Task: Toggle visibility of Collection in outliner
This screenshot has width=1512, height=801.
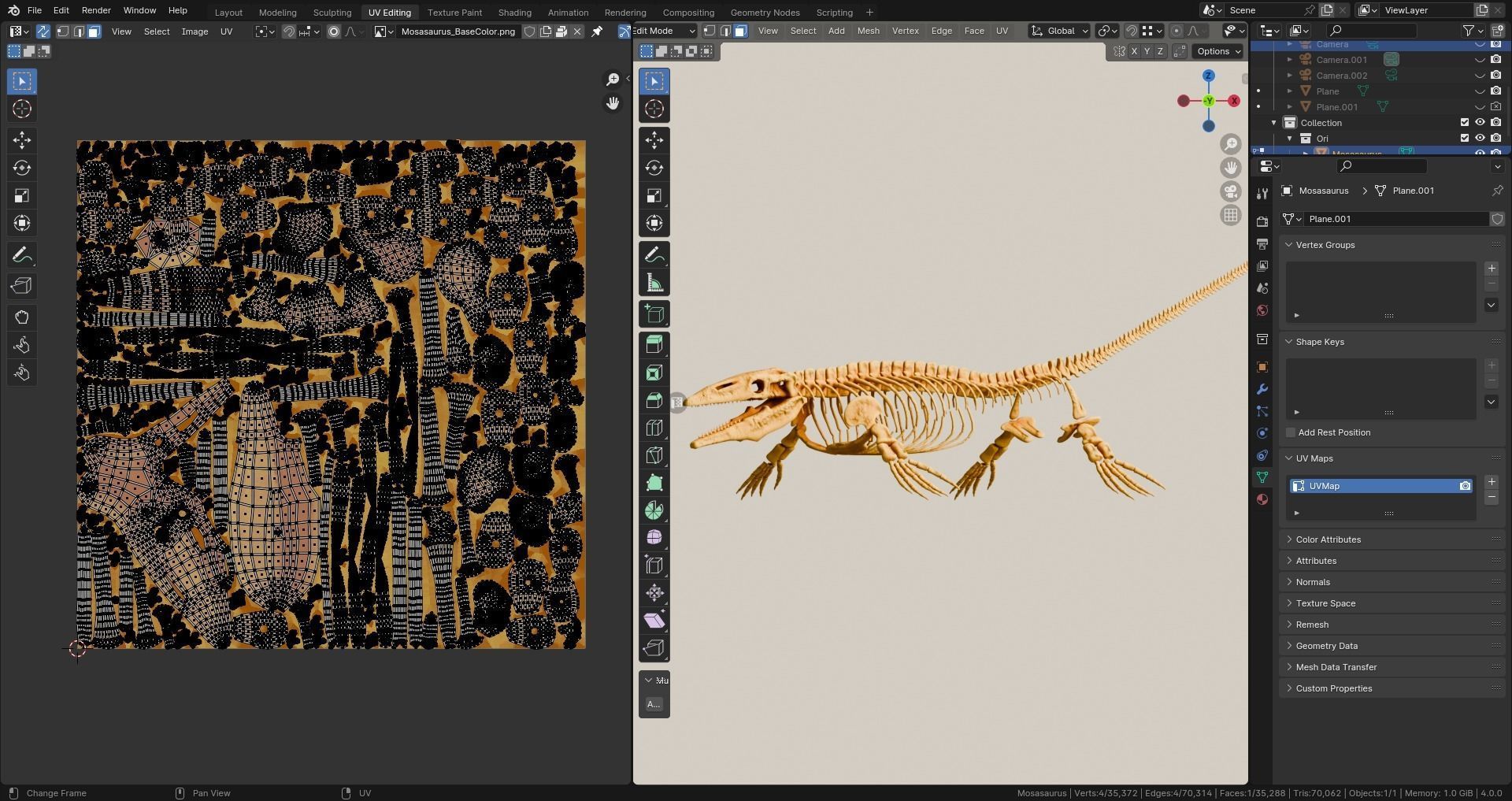Action: 1480,123
